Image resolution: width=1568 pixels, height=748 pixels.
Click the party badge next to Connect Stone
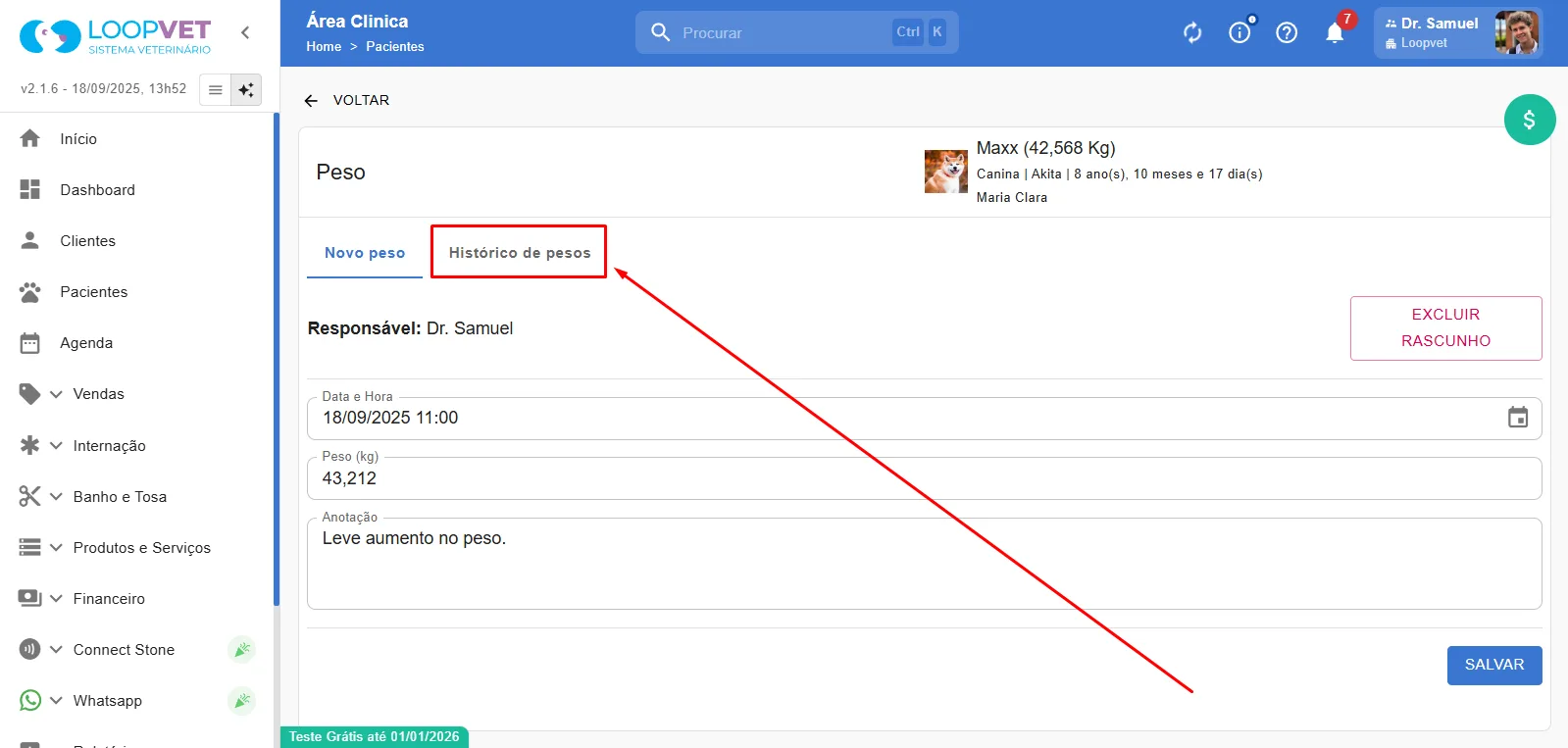click(x=241, y=649)
